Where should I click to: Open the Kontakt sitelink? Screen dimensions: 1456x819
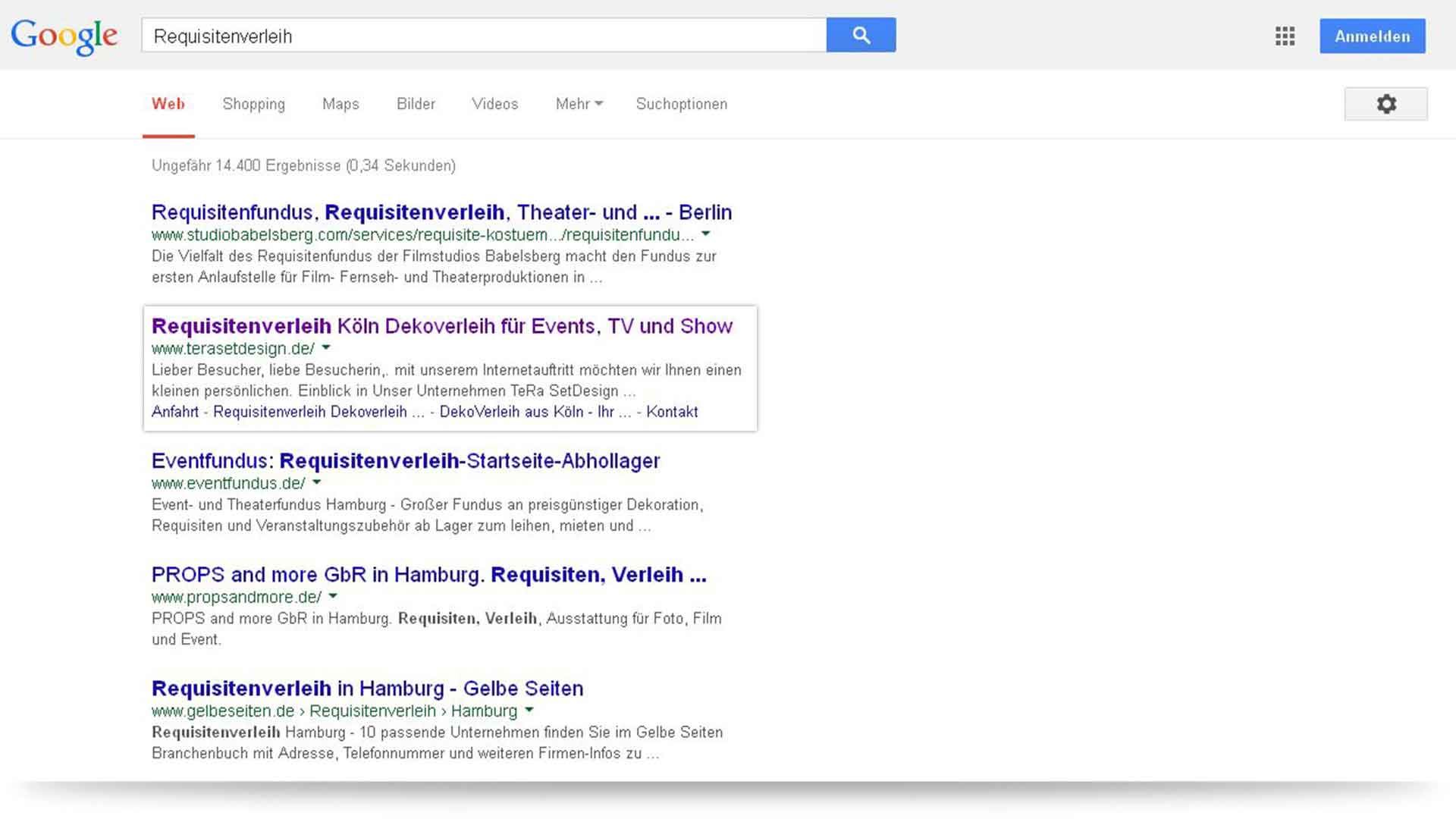click(x=672, y=412)
